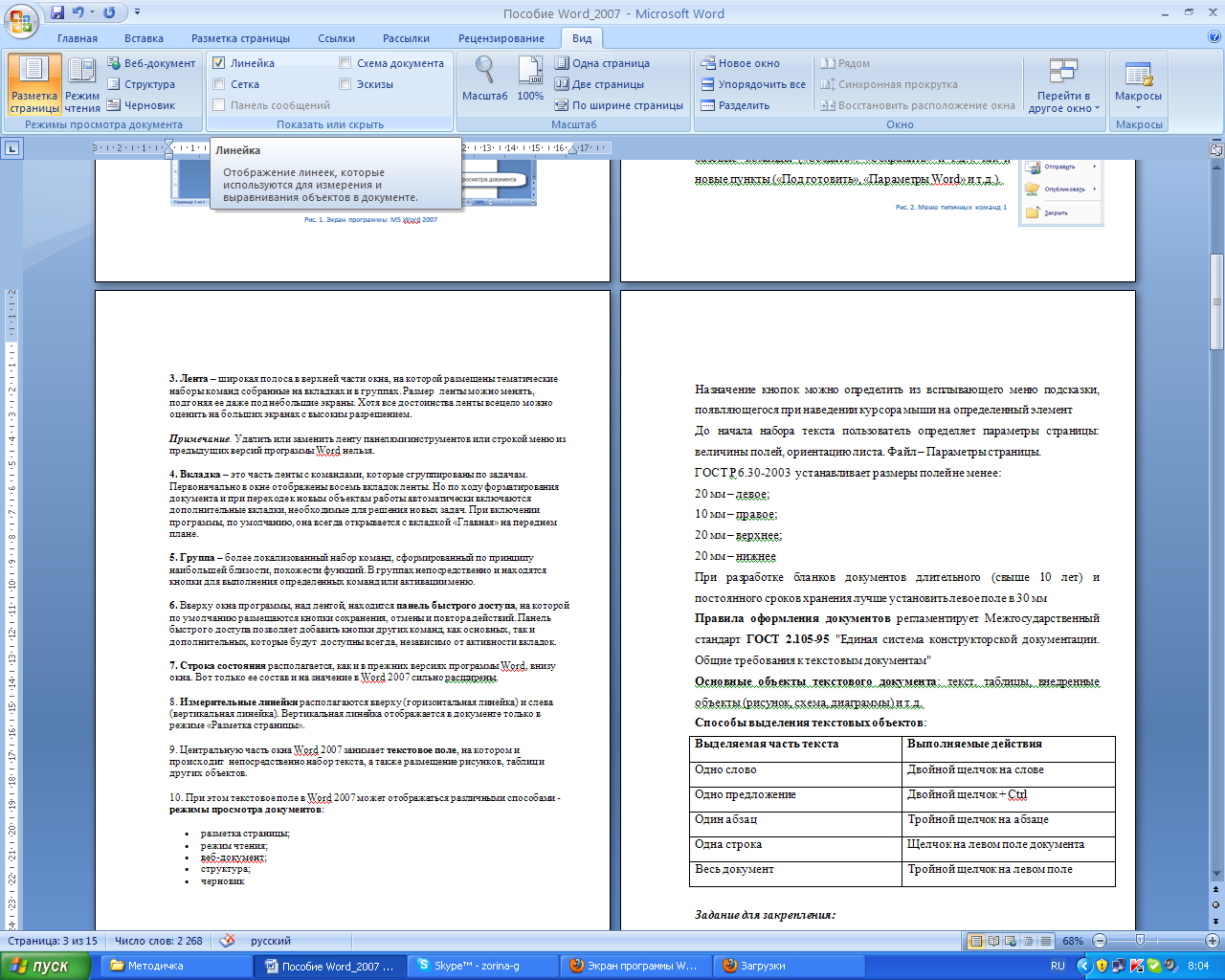Undo the last action

[79, 12]
